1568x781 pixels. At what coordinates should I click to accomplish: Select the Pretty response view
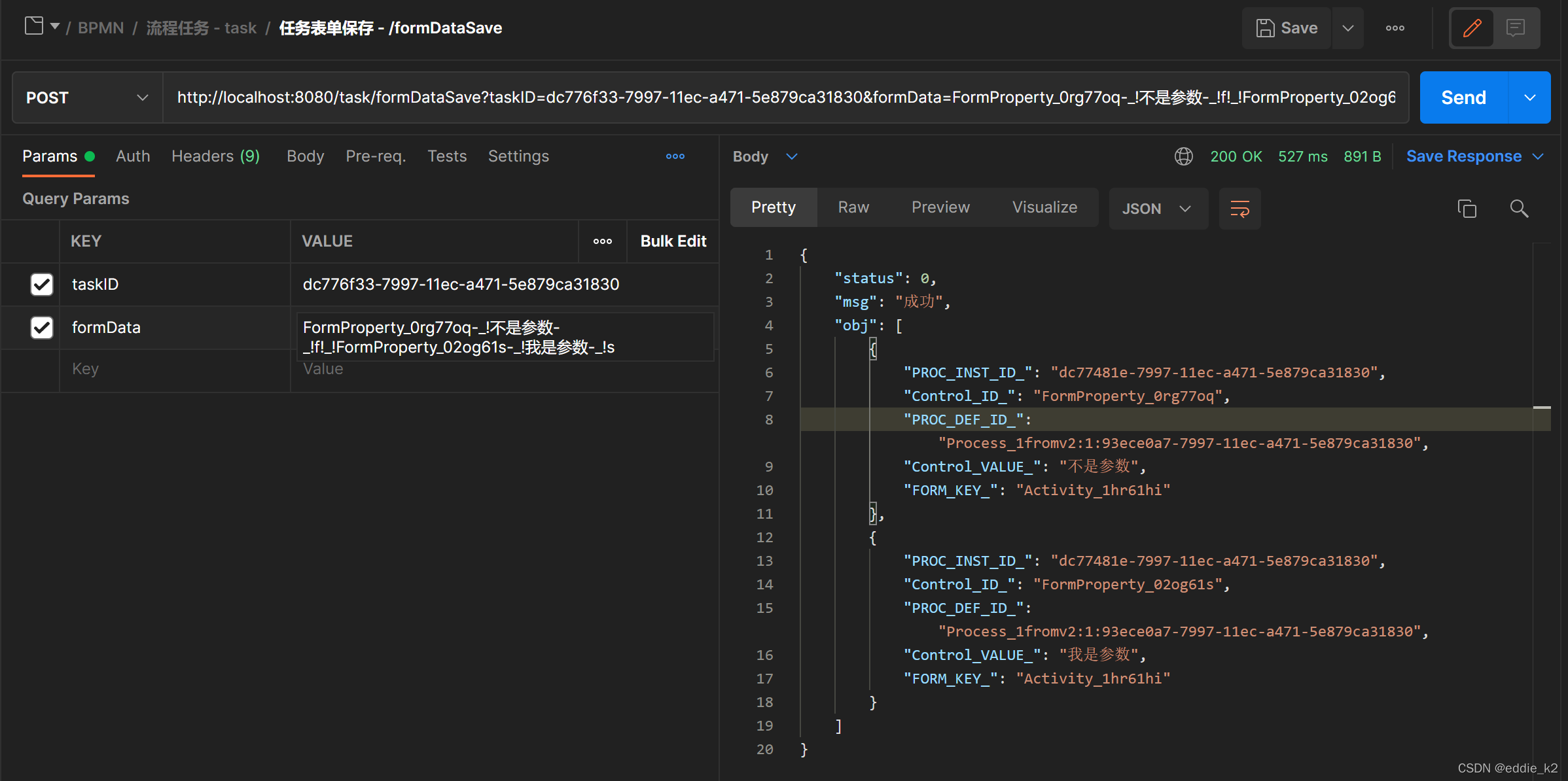[774, 207]
